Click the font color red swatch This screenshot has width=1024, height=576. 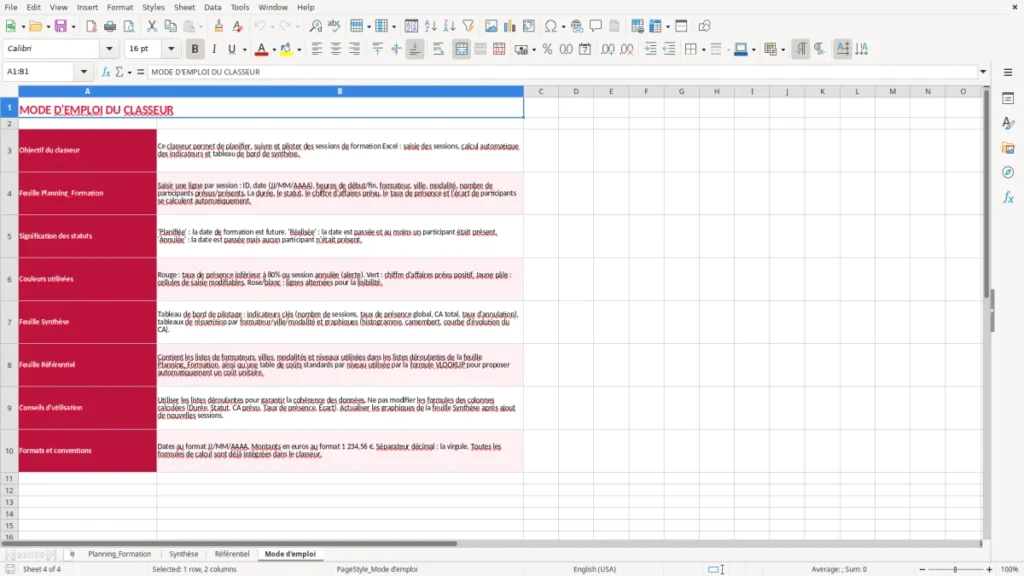pos(261,49)
